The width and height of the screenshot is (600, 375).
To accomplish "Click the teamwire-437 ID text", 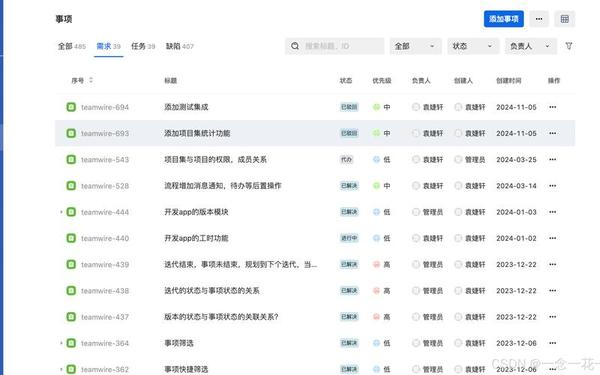I will click(105, 317).
